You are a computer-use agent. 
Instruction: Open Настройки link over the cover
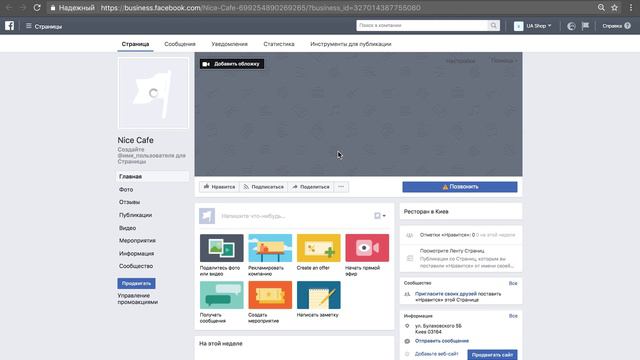(x=460, y=61)
